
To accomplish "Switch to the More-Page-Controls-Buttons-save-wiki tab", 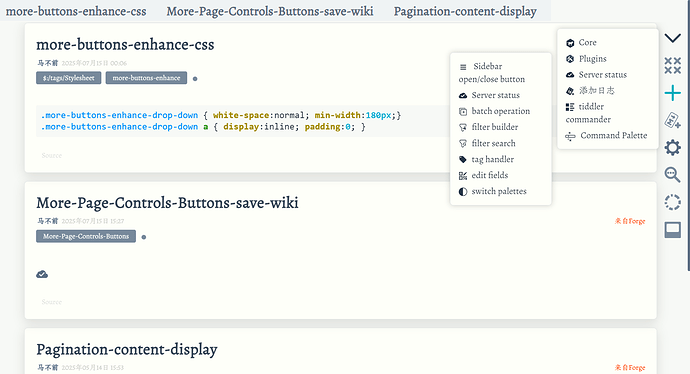I will 270,11.
